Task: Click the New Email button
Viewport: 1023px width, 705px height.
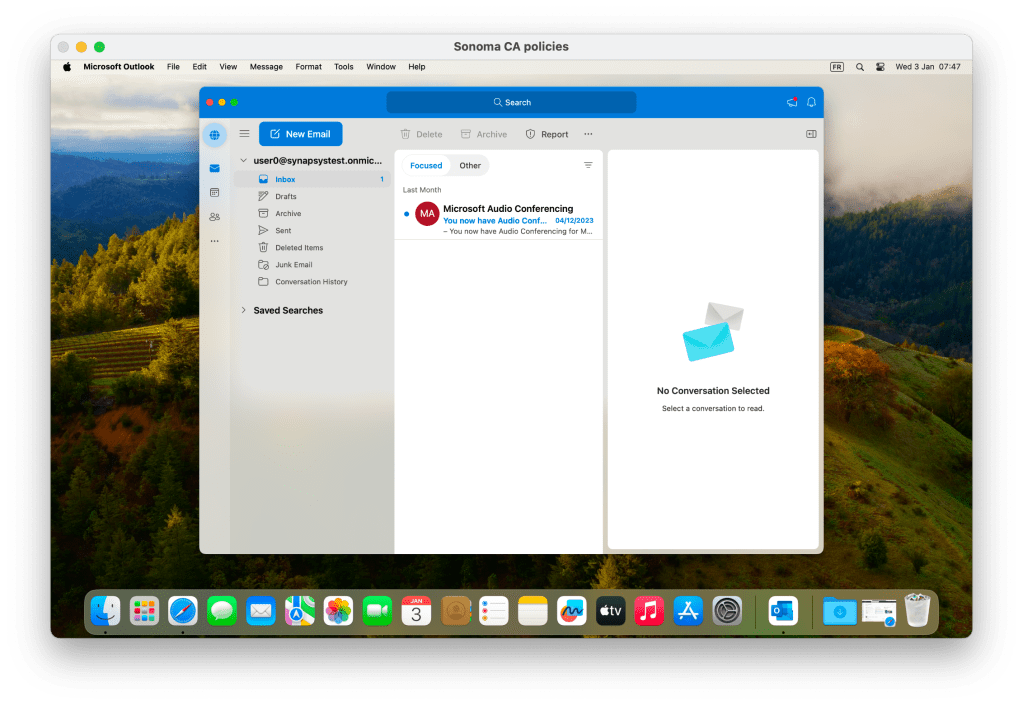Action: (x=300, y=134)
